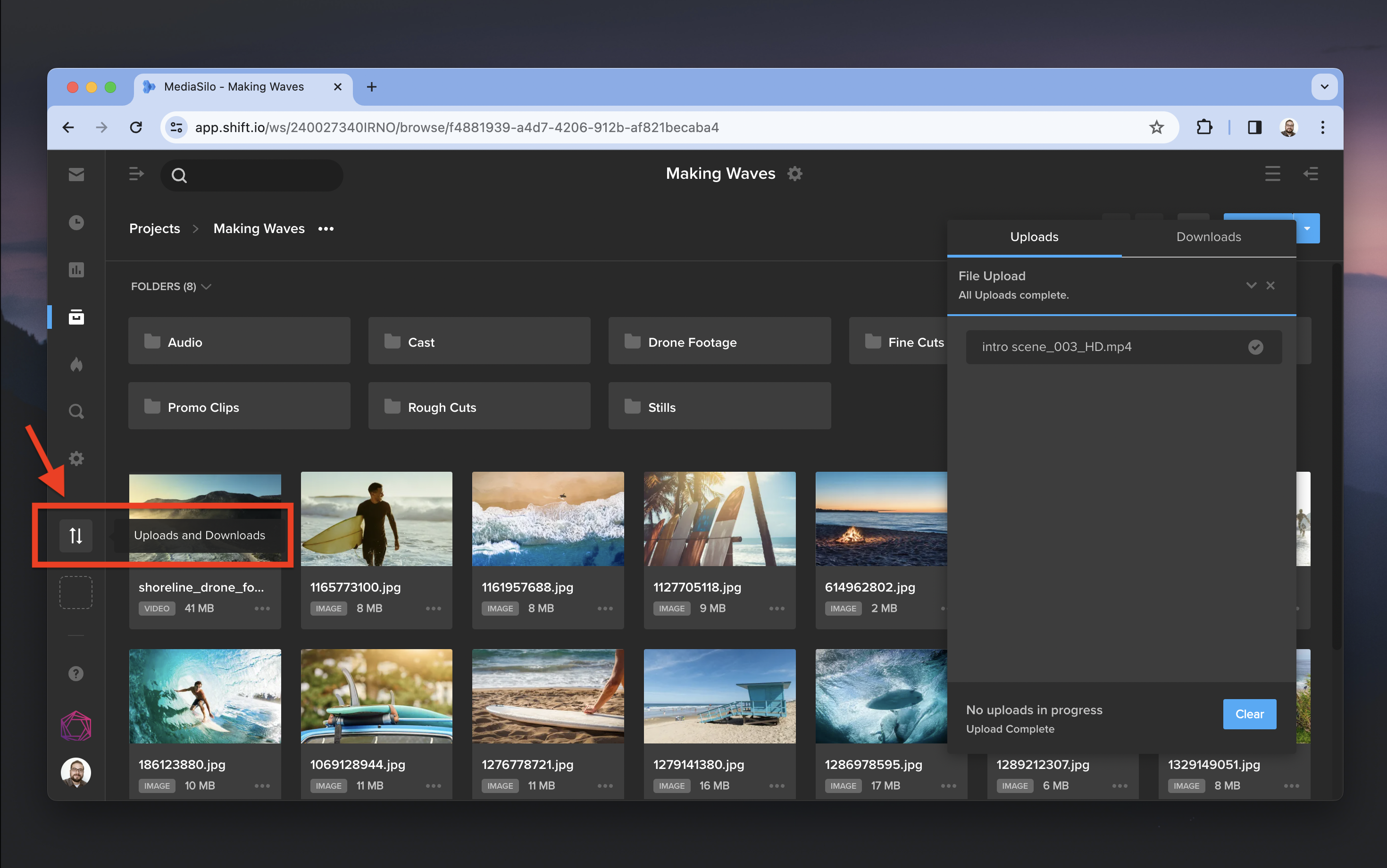Go to Projects breadcrumb

pyautogui.click(x=154, y=228)
